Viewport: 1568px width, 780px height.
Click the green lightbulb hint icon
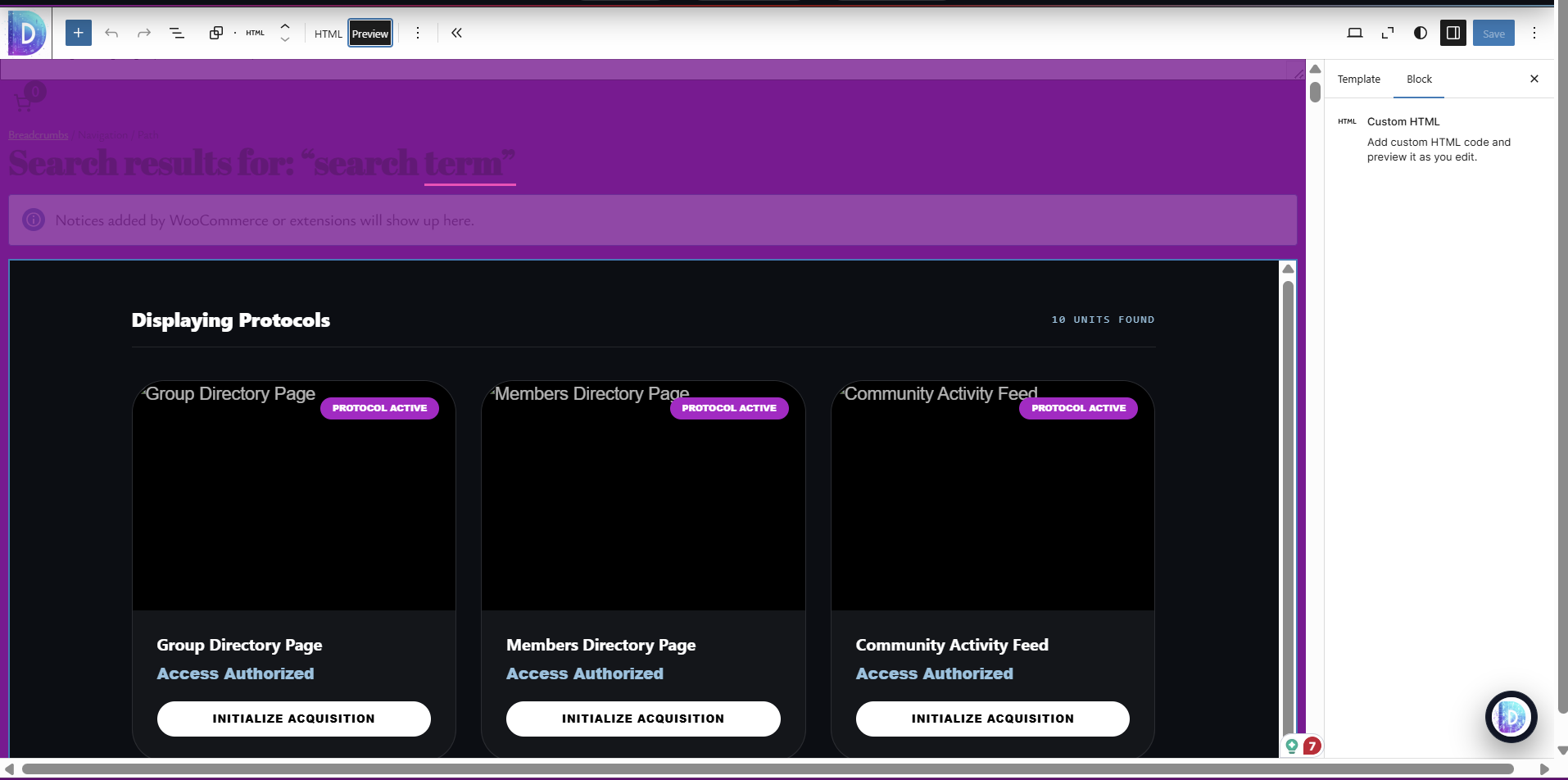1292,746
